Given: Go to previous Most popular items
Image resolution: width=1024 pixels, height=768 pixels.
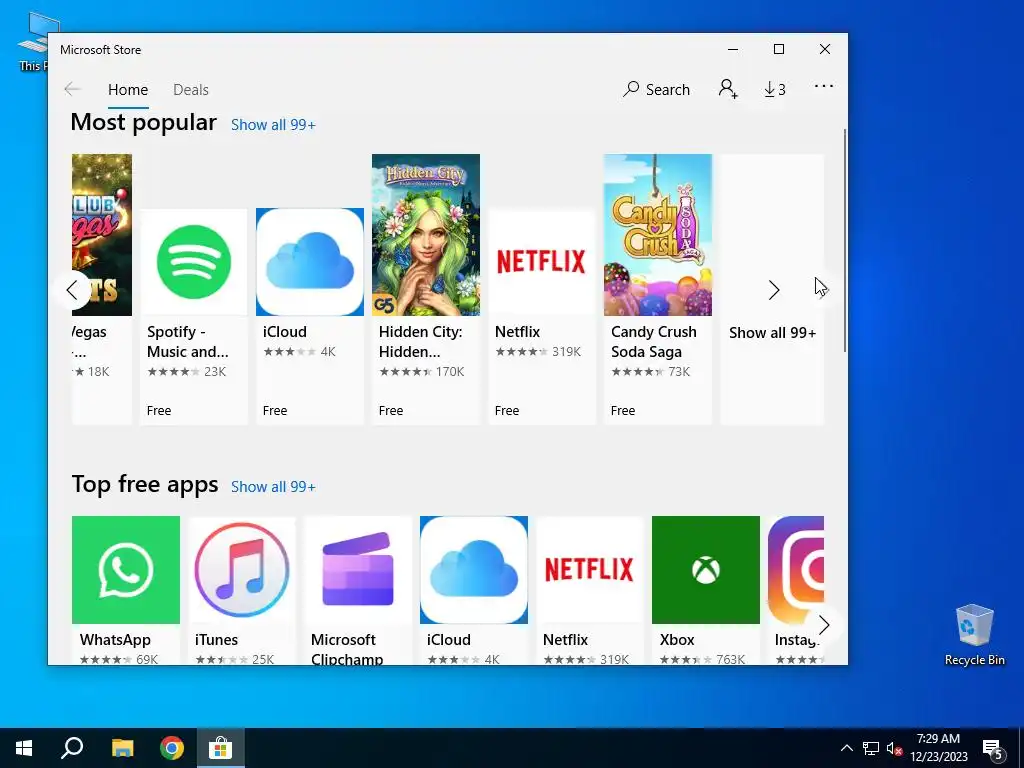Looking at the screenshot, I should (x=72, y=289).
